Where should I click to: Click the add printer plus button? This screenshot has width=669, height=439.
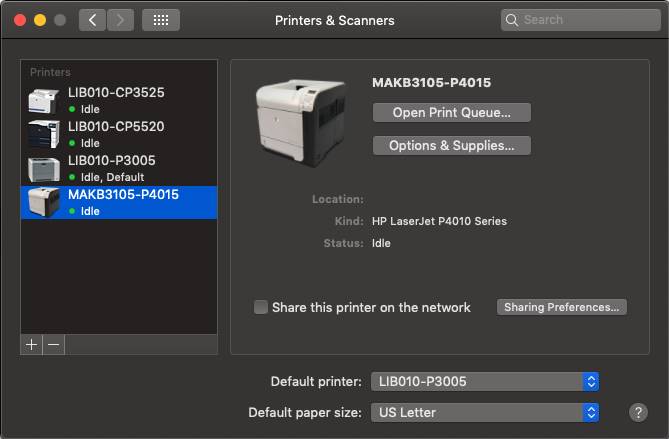click(x=32, y=344)
